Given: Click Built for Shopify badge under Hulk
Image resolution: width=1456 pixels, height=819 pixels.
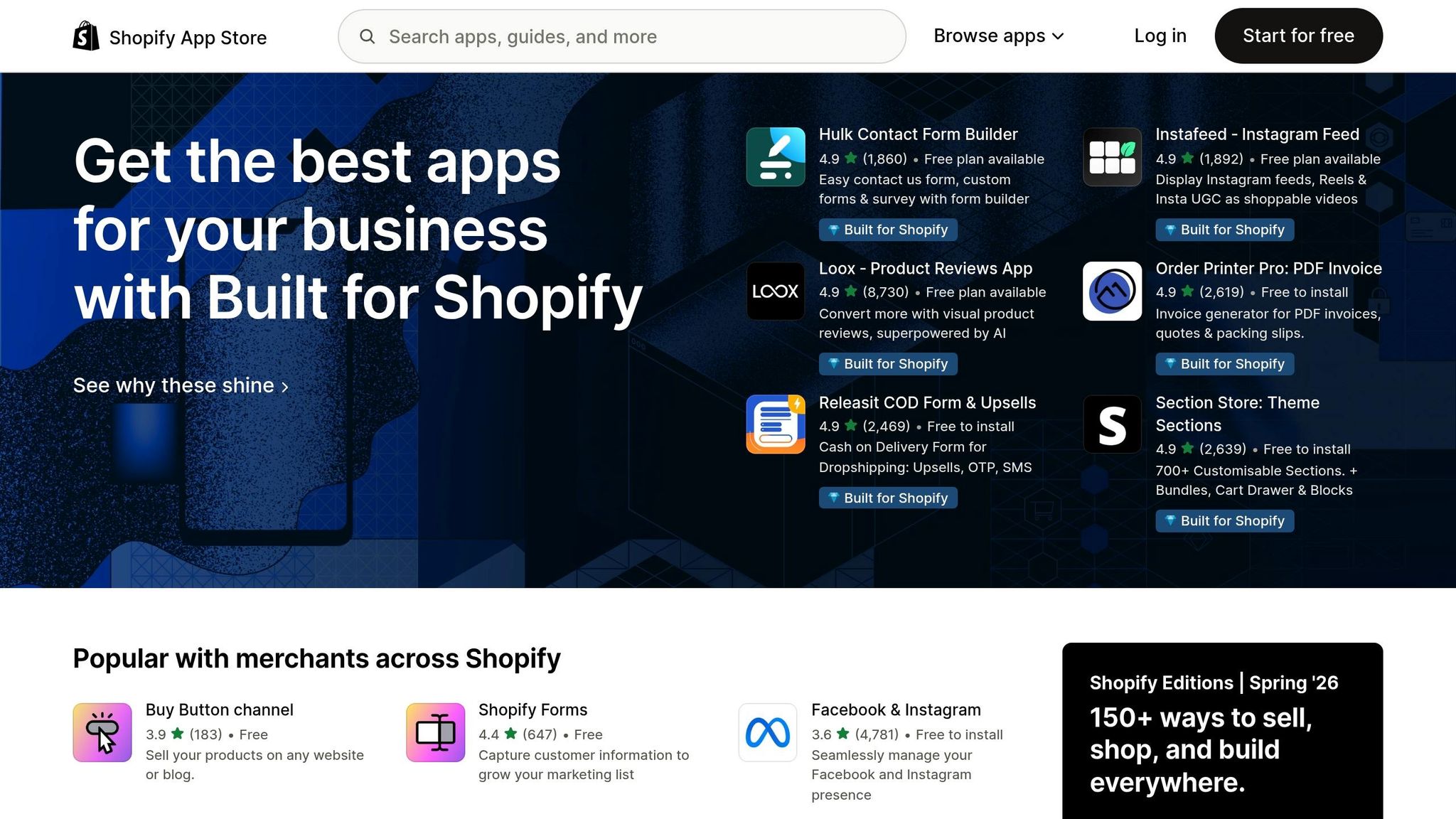Looking at the screenshot, I should (x=888, y=230).
